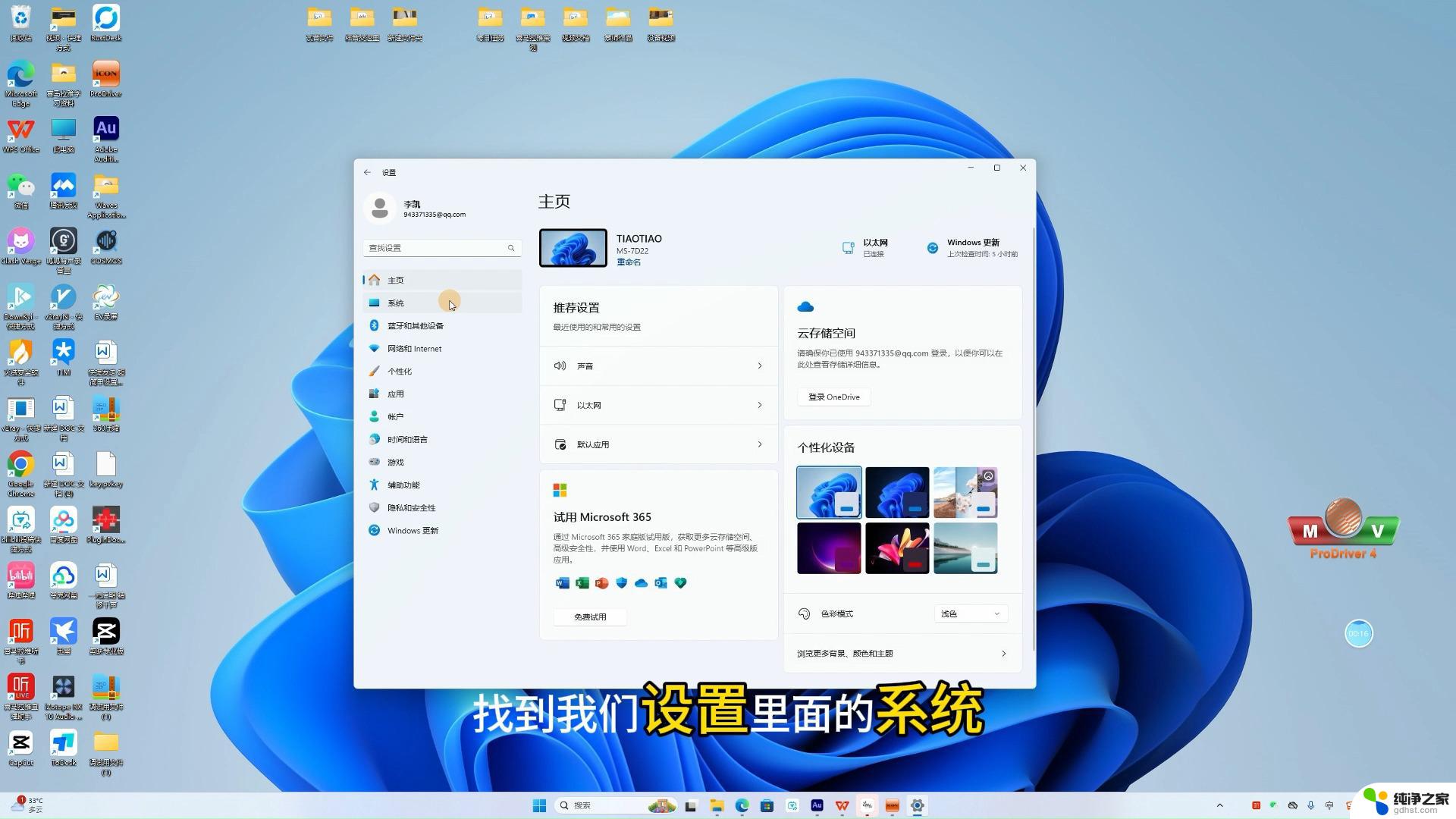
Task: Open 系统 in the Settings sidebar
Action: coord(442,303)
